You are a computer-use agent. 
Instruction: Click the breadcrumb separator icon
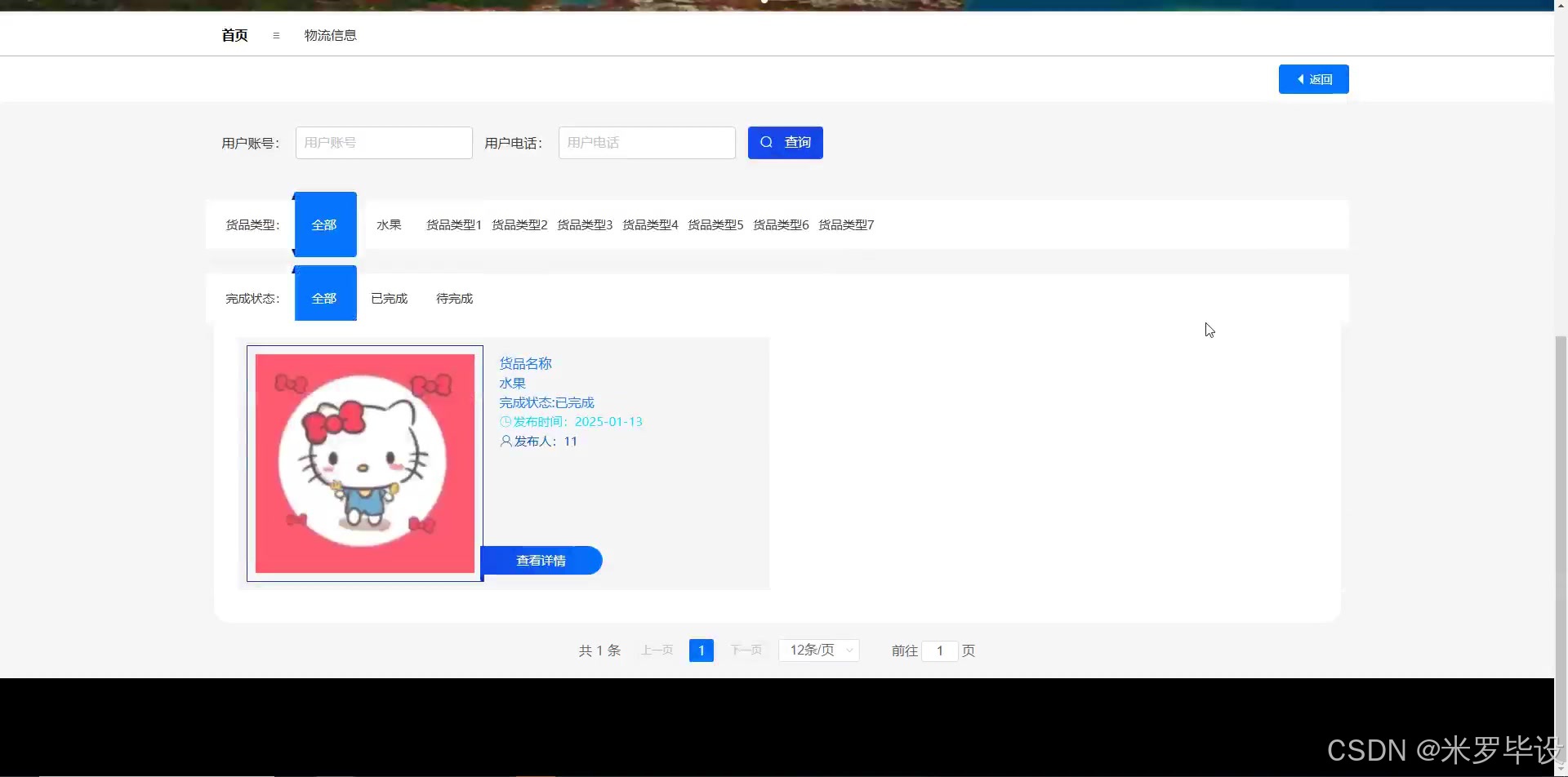pos(276,35)
